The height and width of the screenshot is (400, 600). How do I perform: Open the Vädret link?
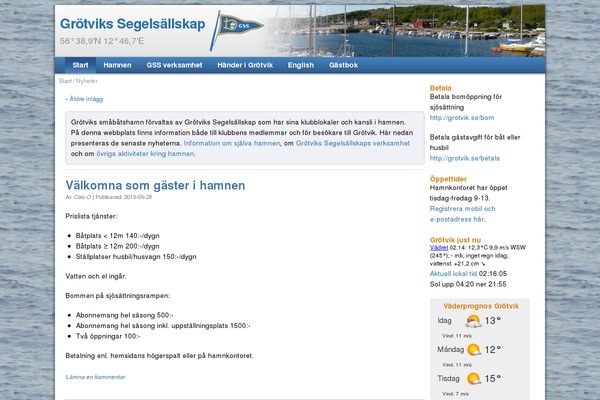click(x=439, y=247)
